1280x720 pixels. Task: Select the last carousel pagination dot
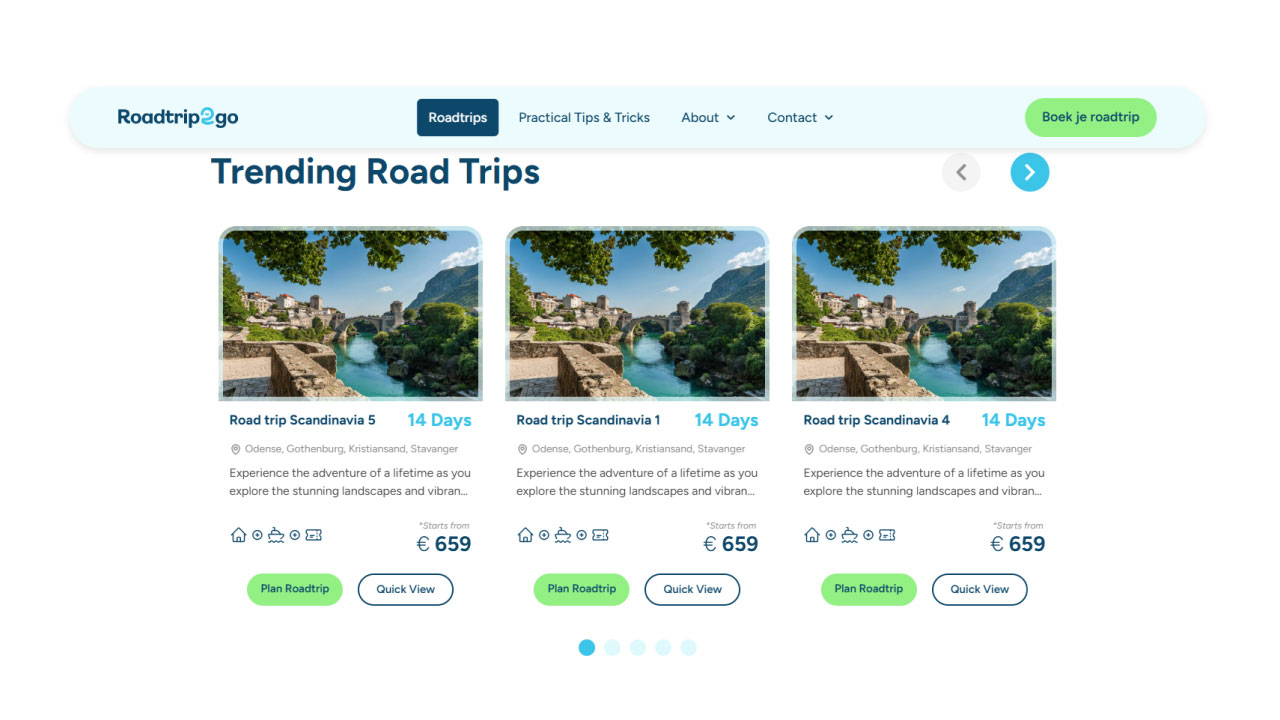(x=688, y=647)
